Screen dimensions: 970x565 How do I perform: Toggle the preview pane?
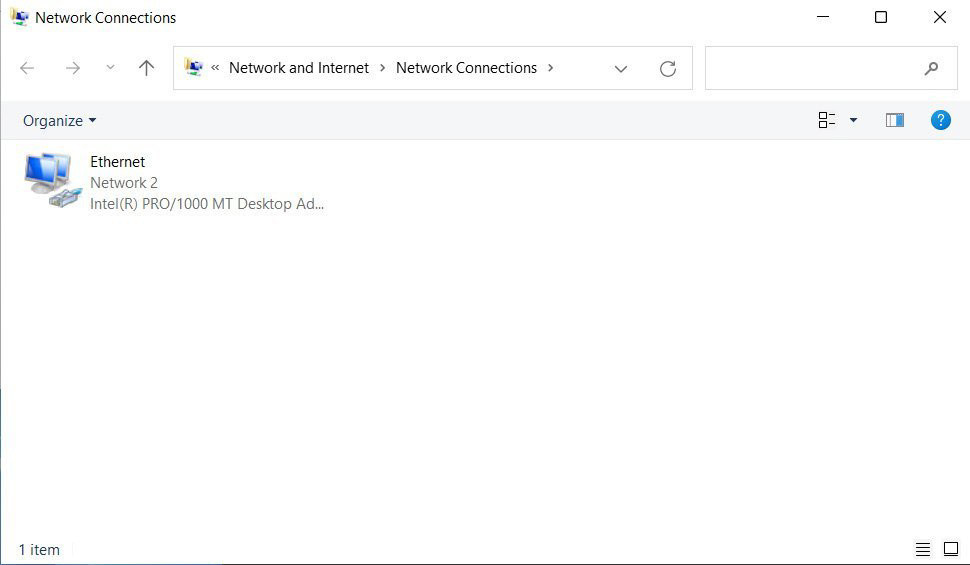pos(894,120)
